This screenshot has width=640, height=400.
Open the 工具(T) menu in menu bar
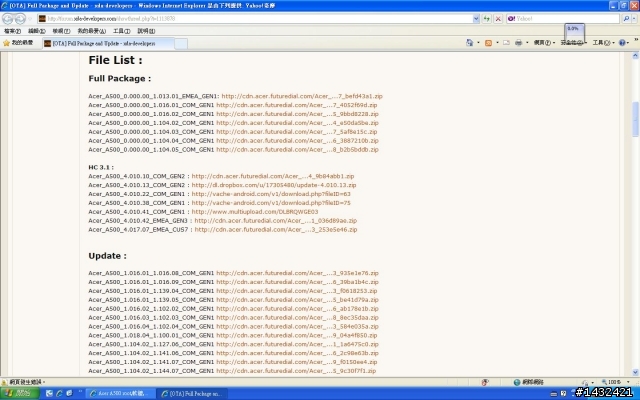[121, 31]
